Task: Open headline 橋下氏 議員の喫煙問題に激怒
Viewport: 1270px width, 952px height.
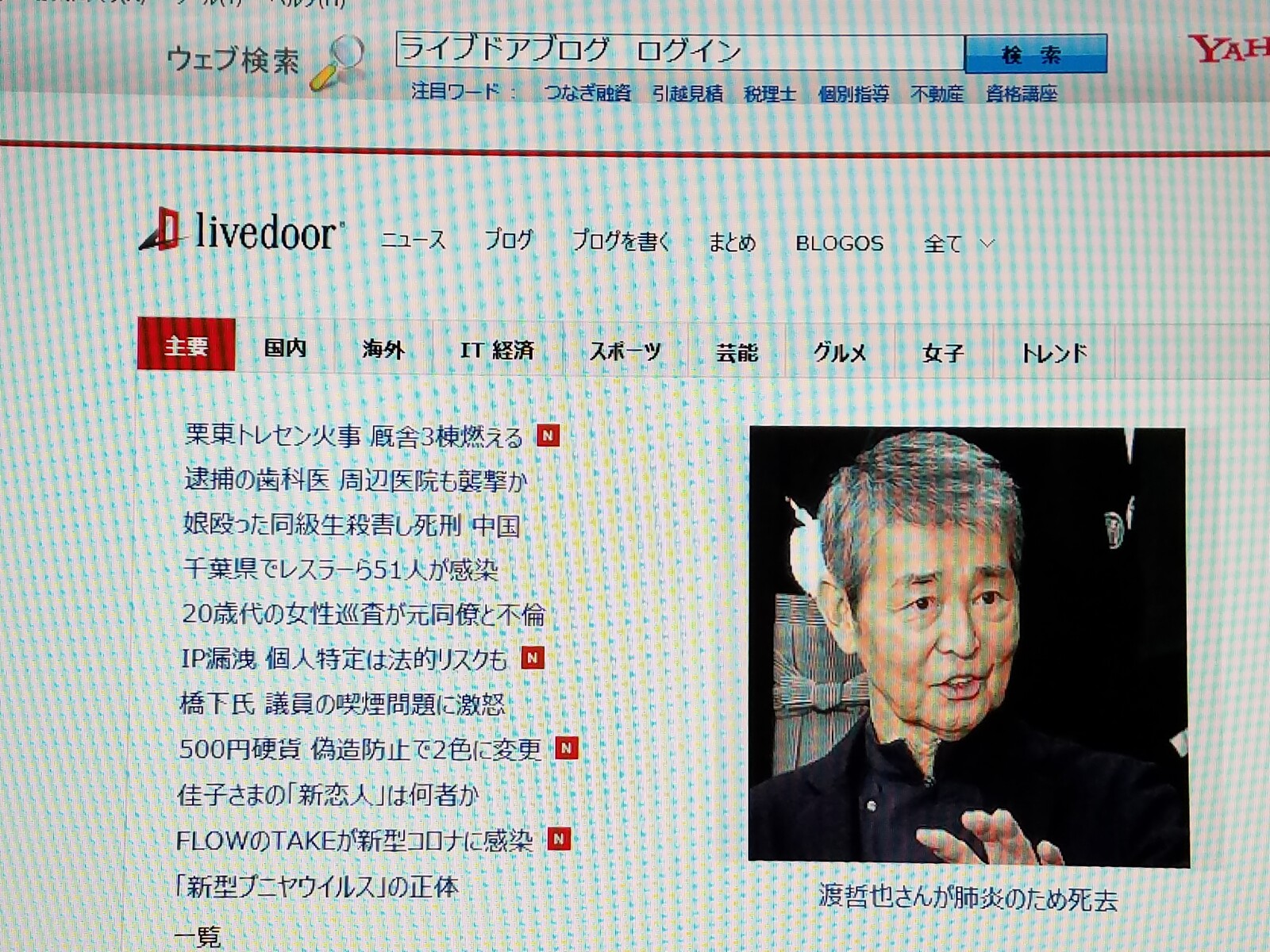Action: (342, 704)
